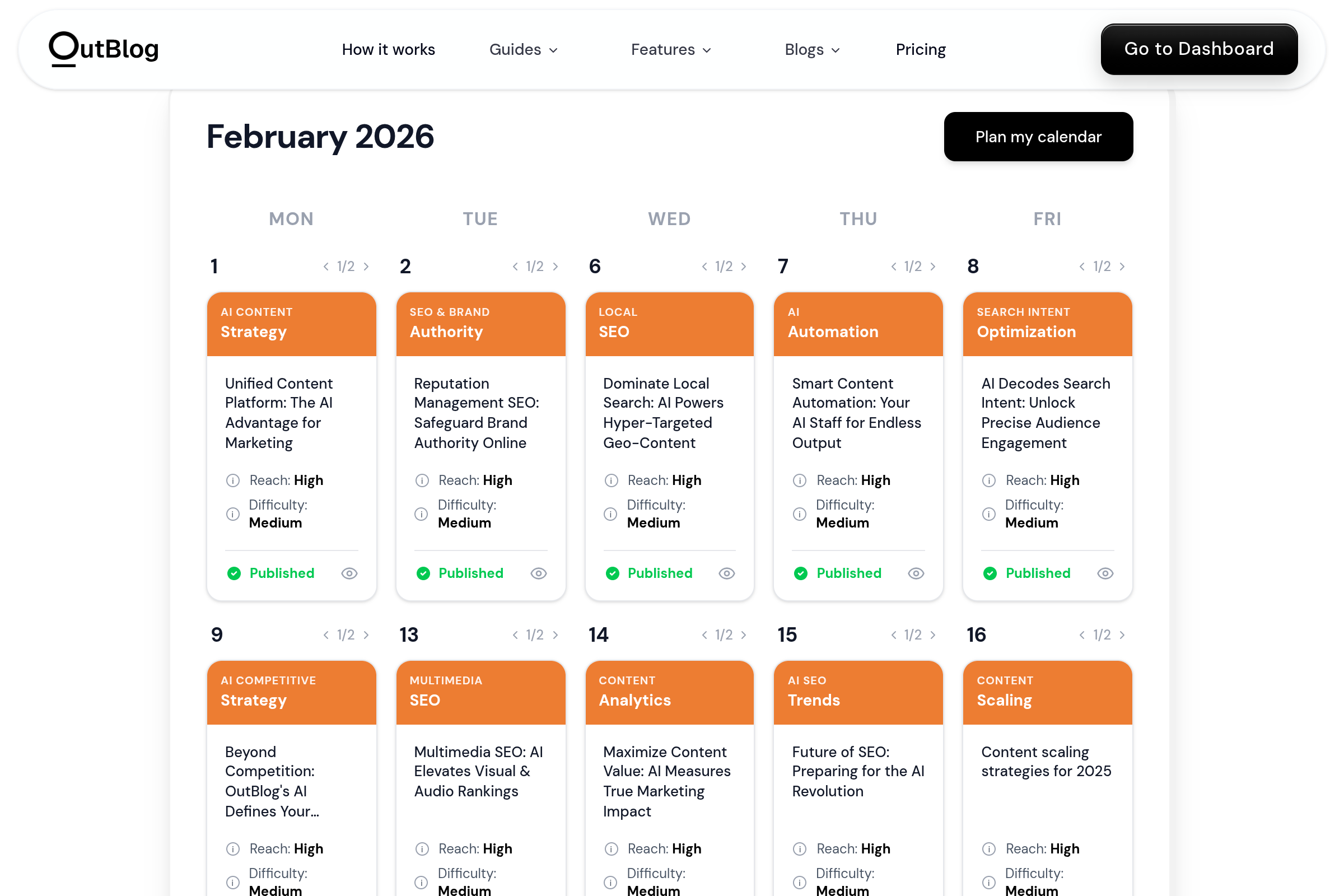Click the Published checkmark icon on February 6
Screen dimensions: 1344x896
click(612, 573)
